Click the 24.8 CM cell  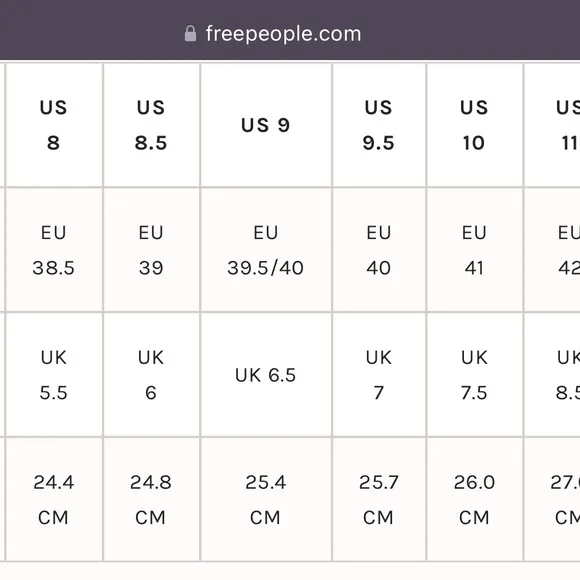(151, 499)
